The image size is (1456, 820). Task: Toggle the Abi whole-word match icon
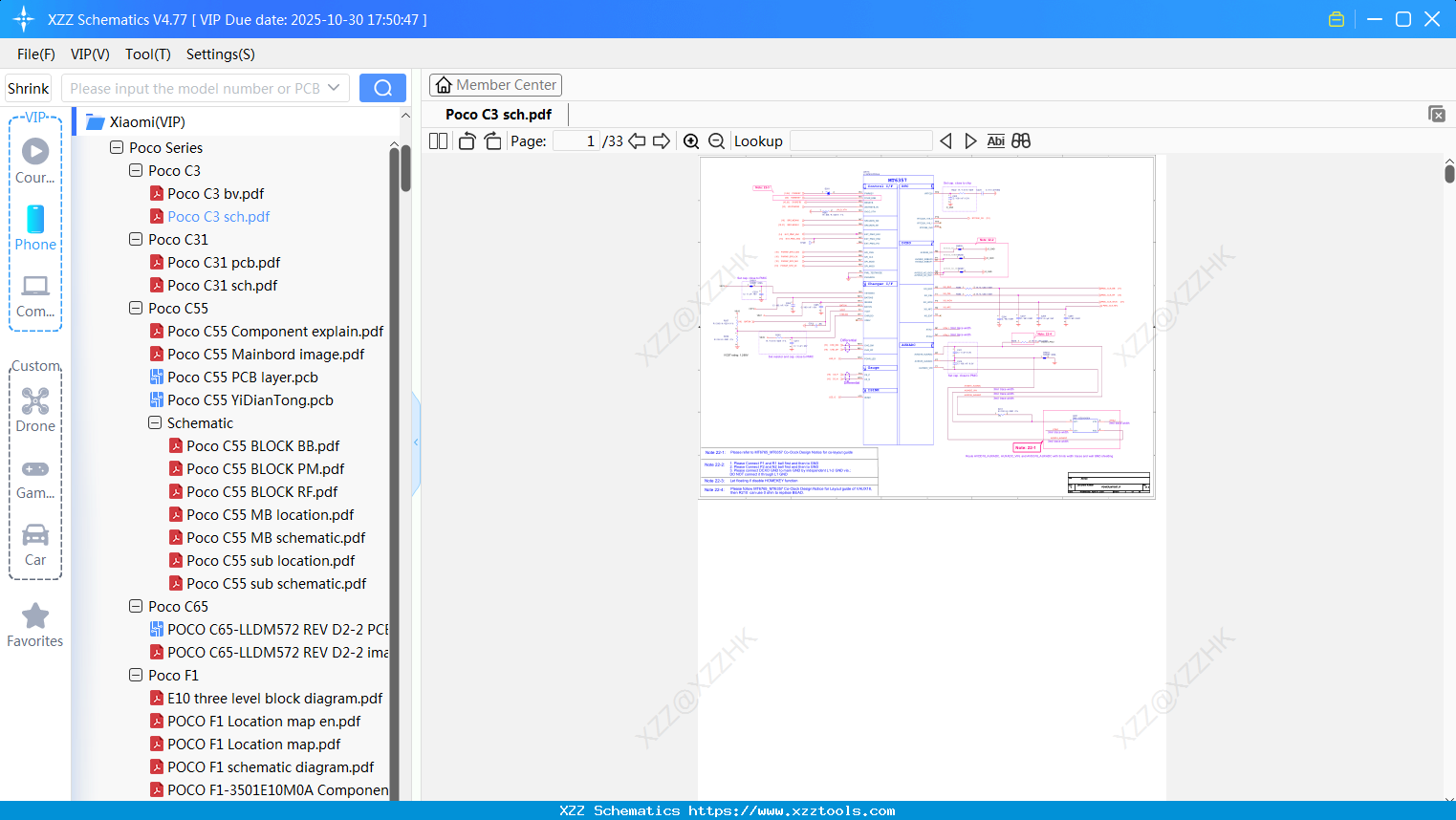(x=996, y=141)
